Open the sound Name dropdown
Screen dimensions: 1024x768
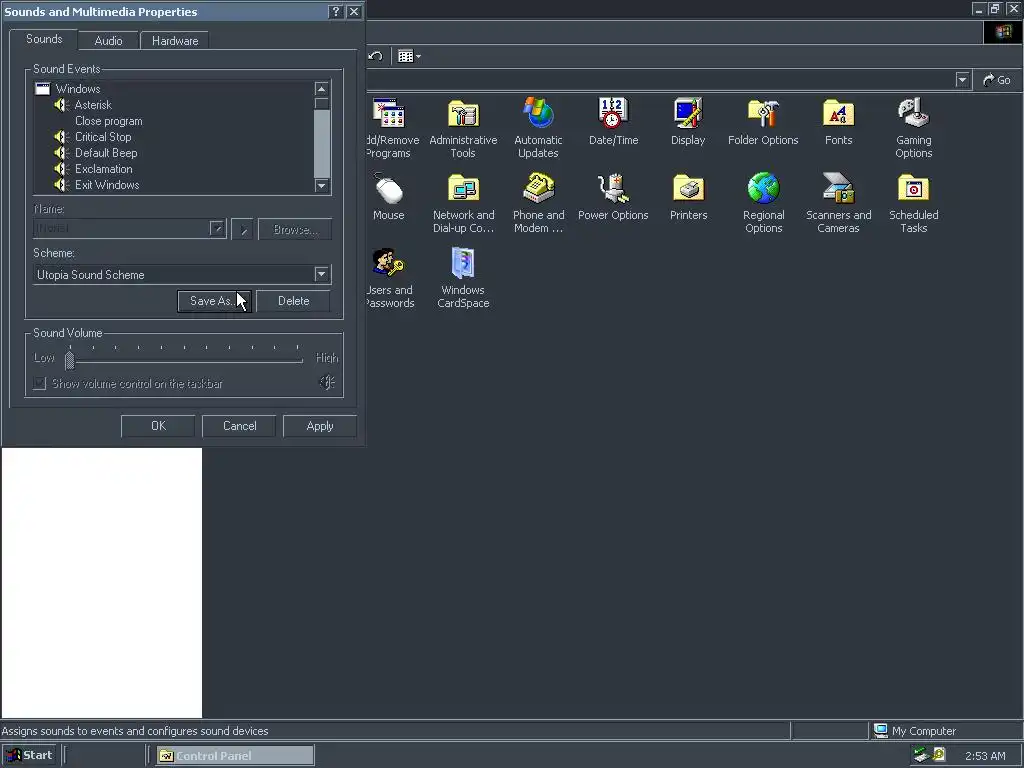click(x=217, y=229)
